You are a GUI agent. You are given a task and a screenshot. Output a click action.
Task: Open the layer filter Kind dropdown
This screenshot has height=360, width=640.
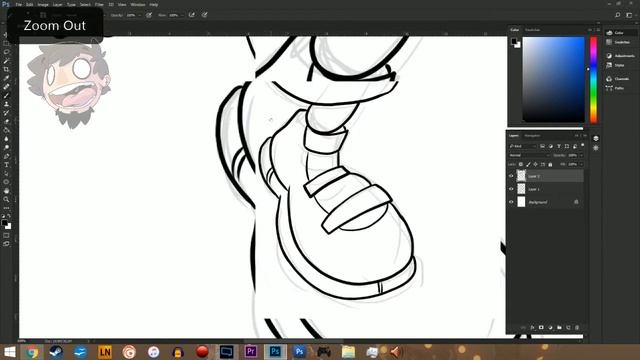[522, 146]
